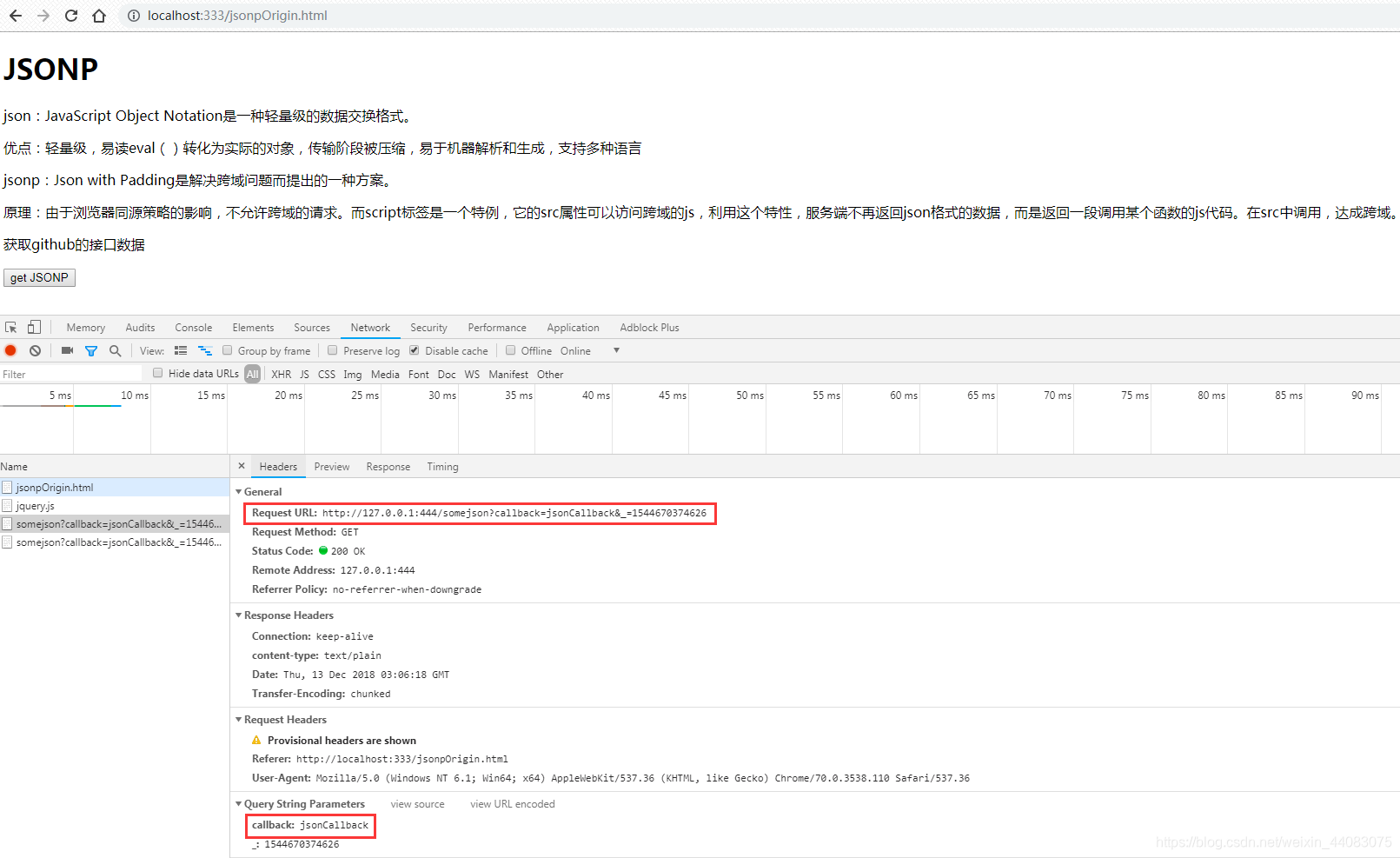
Task: Go to browser home page icon
Action: click(x=99, y=16)
